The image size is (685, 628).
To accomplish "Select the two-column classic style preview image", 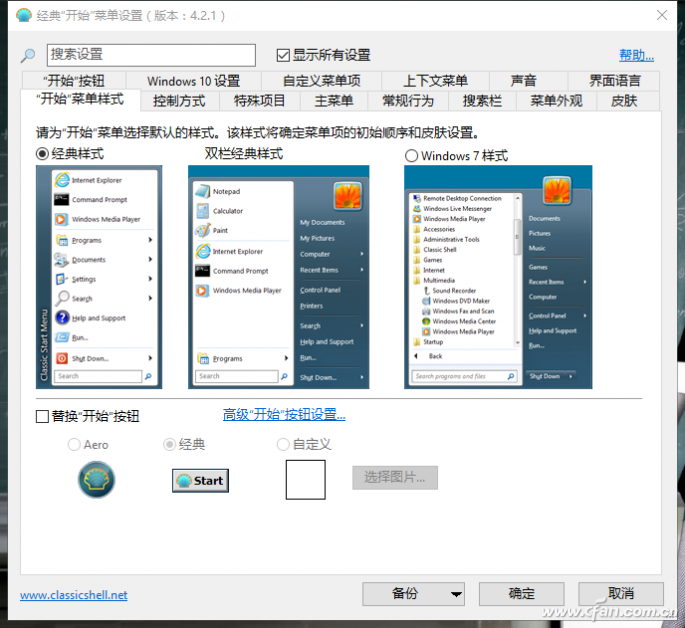I will point(279,276).
